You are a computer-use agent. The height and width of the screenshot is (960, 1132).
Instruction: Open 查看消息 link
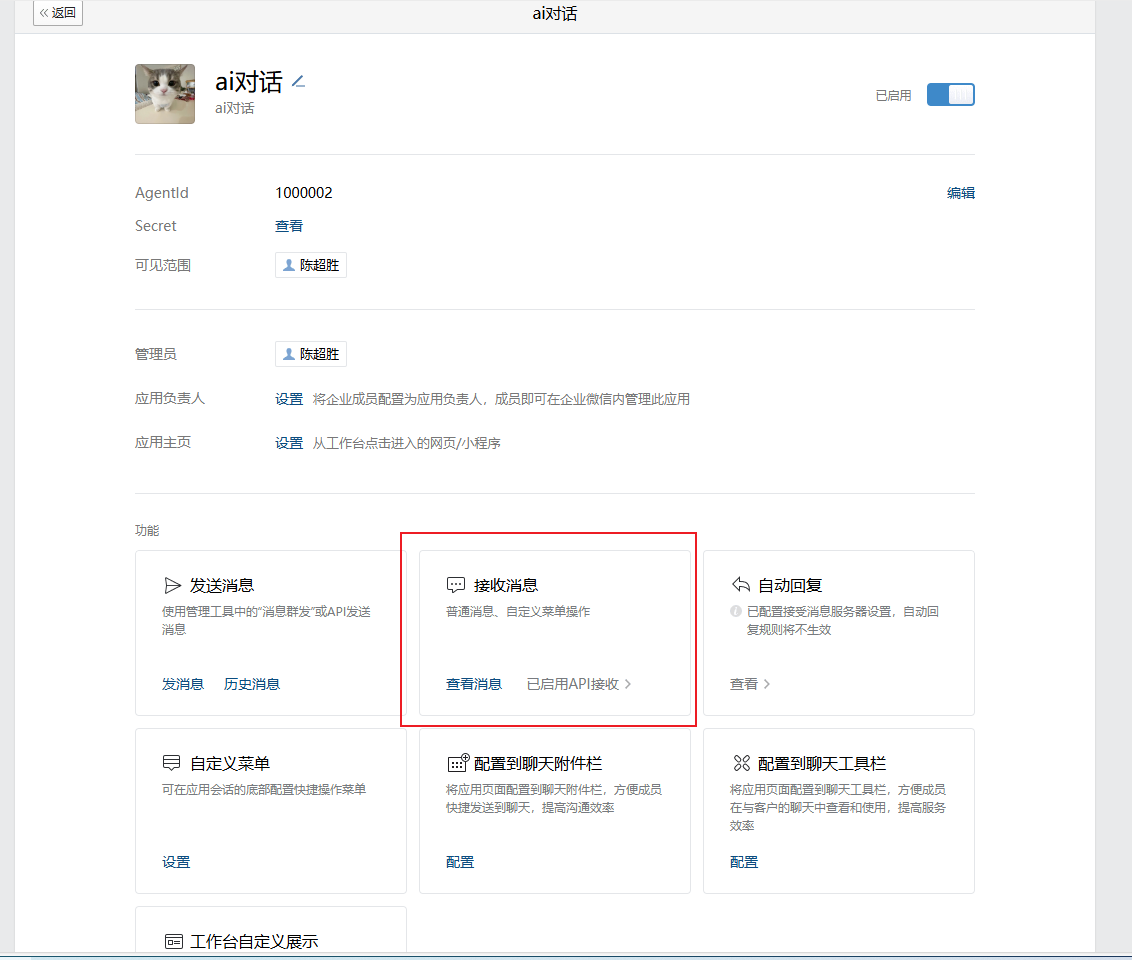pyautogui.click(x=474, y=684)
